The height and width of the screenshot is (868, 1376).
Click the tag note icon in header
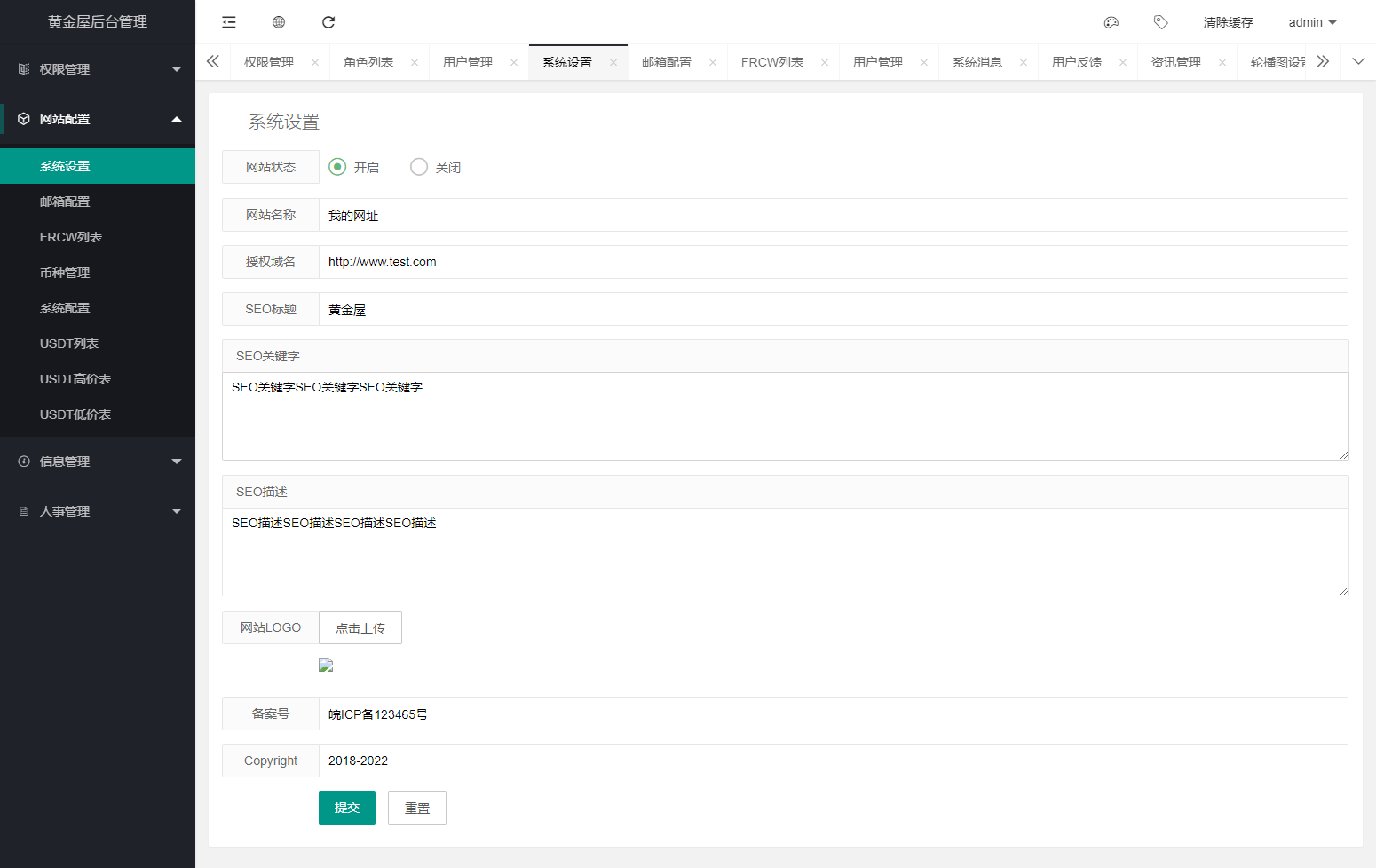coord(1160,22)
